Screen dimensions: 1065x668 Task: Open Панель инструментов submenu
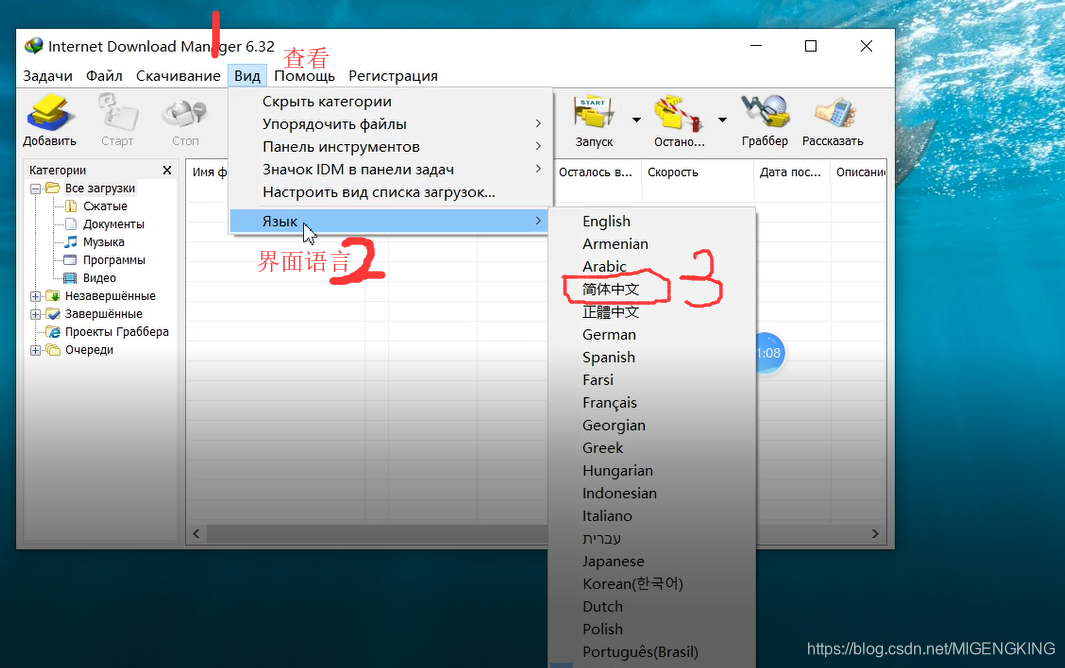click(x=391, y=147)
